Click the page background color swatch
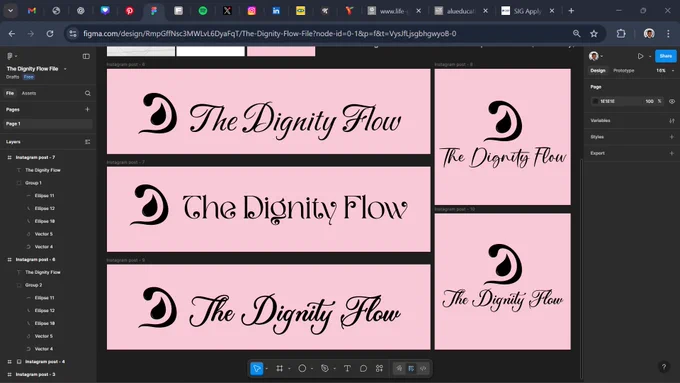The image size is (680, 383). pos(595,101)
